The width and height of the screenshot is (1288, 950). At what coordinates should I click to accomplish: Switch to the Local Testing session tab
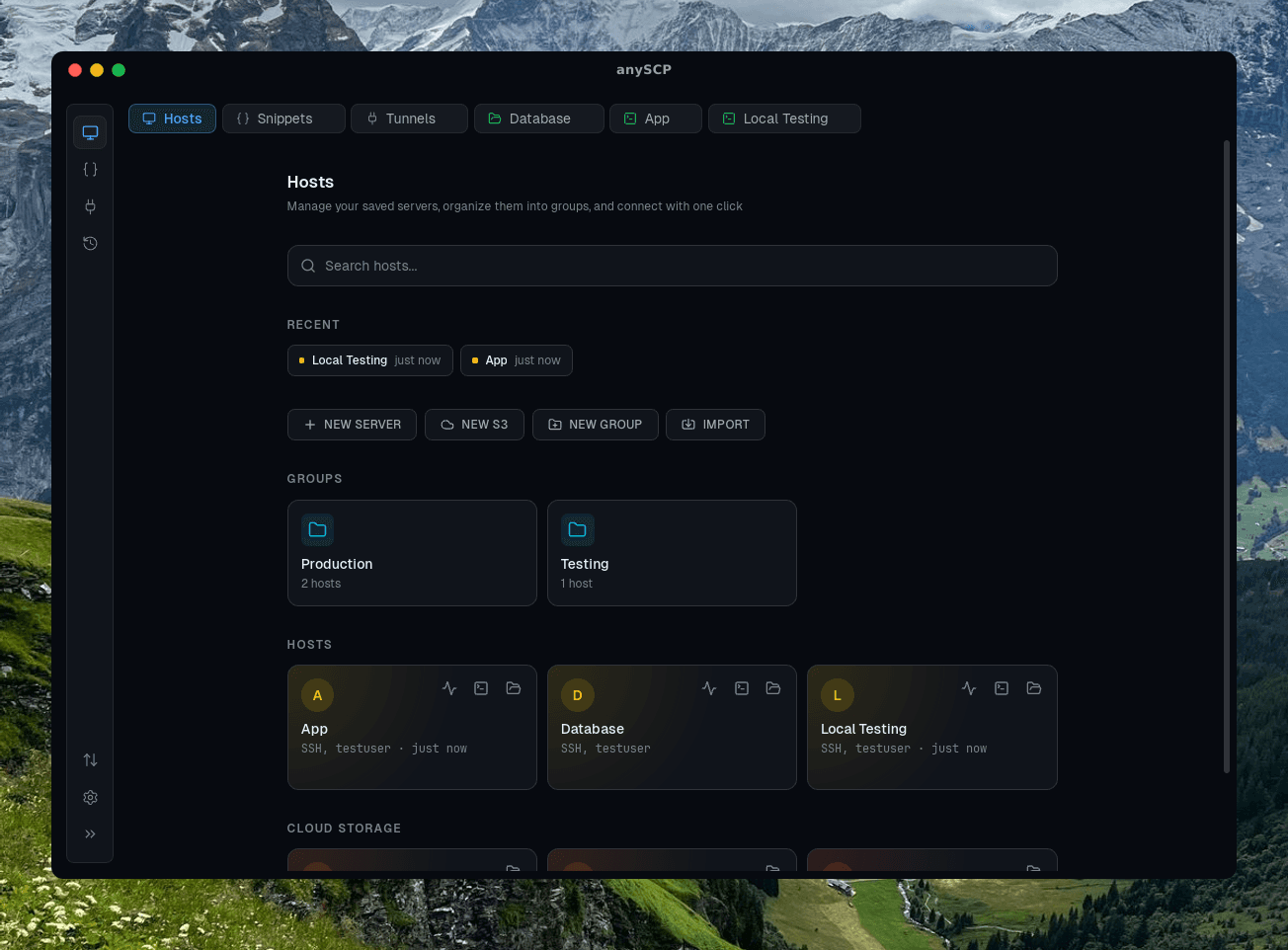tap(784, 119)
